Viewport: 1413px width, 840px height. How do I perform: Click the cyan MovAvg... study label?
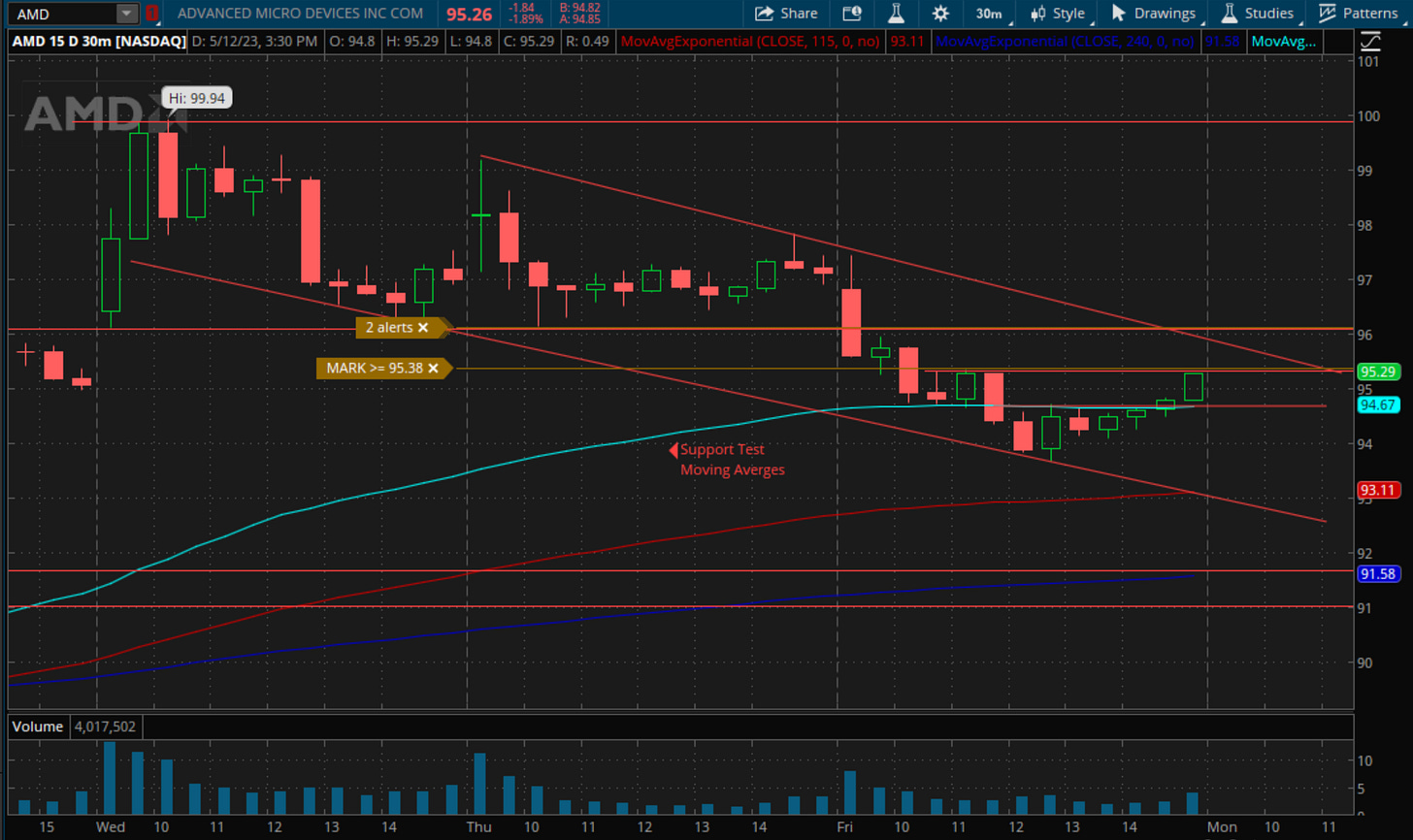pos(1284,42)
